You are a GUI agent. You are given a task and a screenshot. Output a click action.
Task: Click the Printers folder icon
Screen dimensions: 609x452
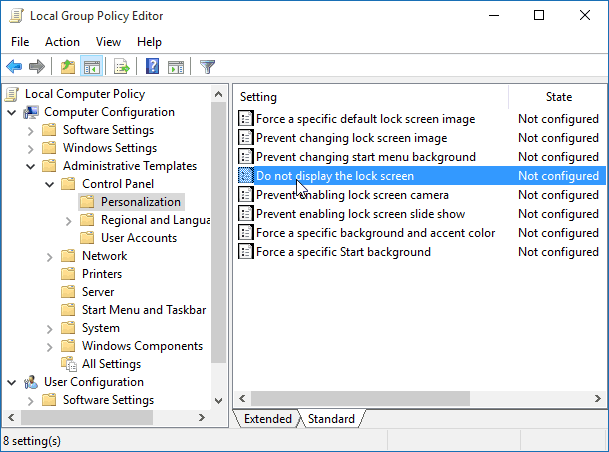(68, 274)
